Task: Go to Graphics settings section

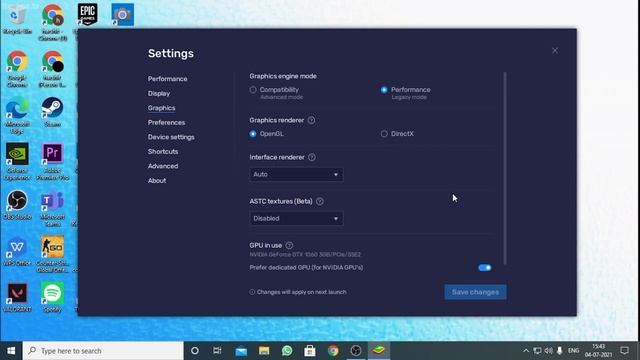Action: point(162,108)
